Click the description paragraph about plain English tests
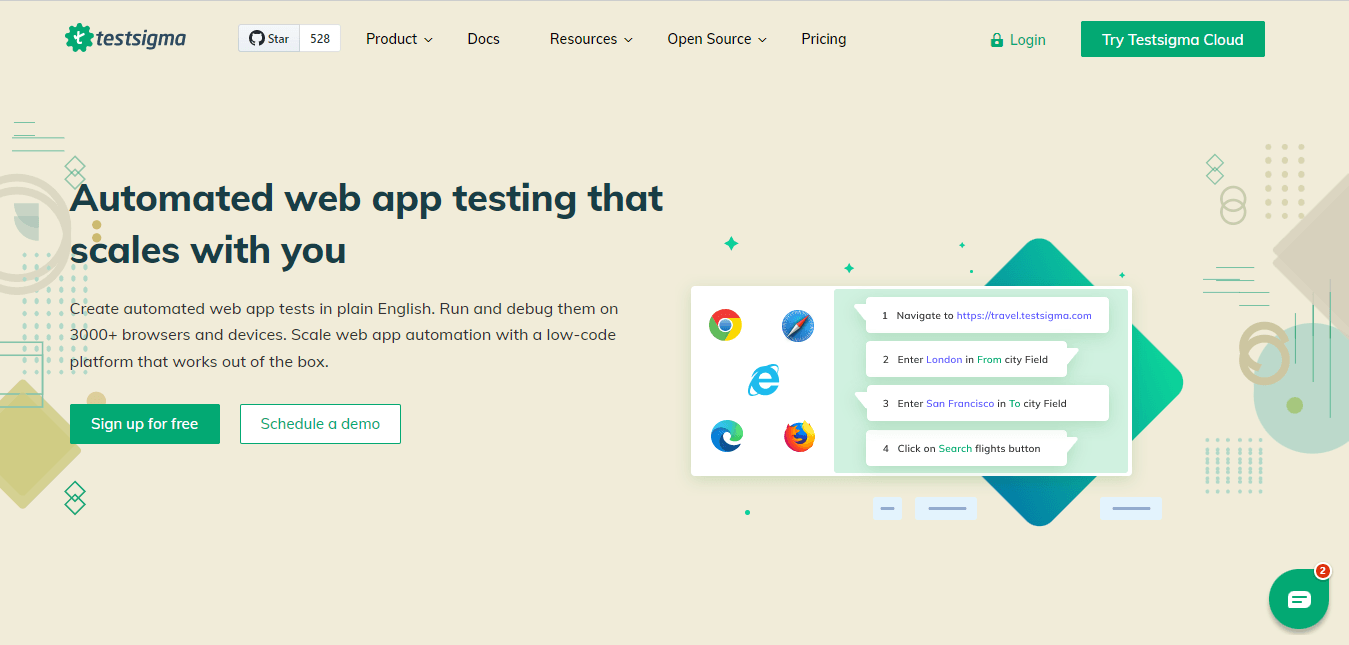 (x=344, y=335)
